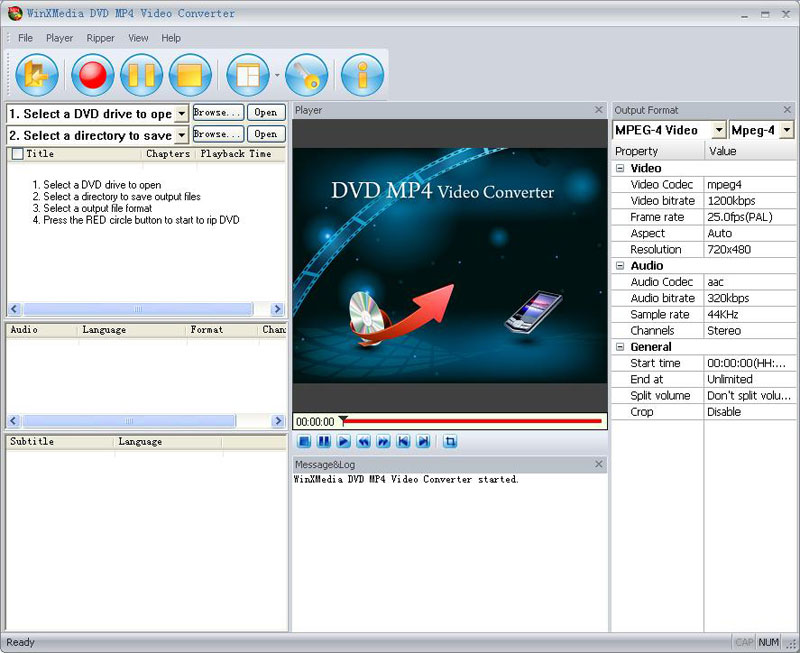800x653 pixels.
Task: Select the Sample rate value '44KHz'
Action: 750,315
